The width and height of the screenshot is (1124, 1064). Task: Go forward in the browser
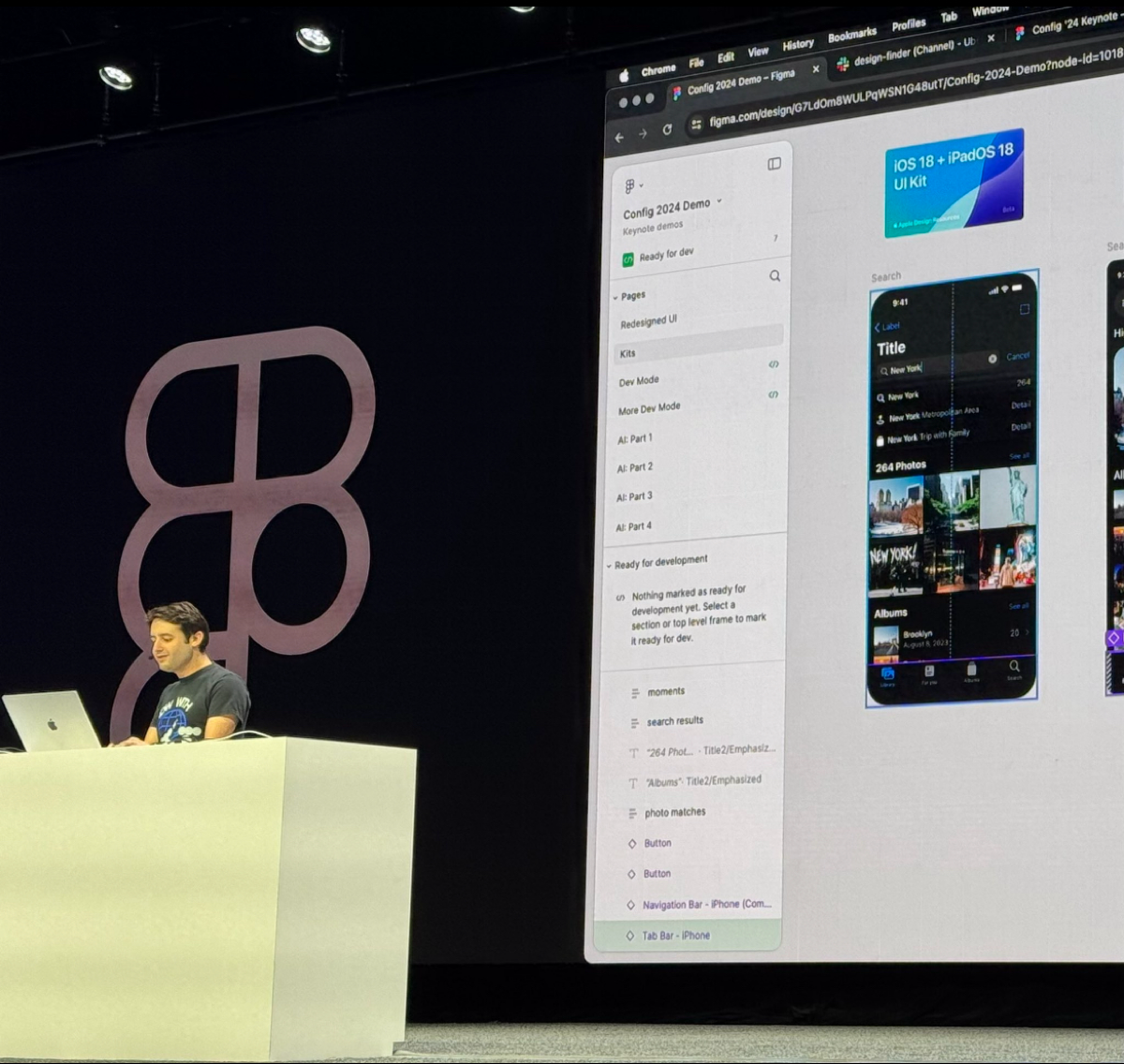pyautogui.click(x=643, y=134)
